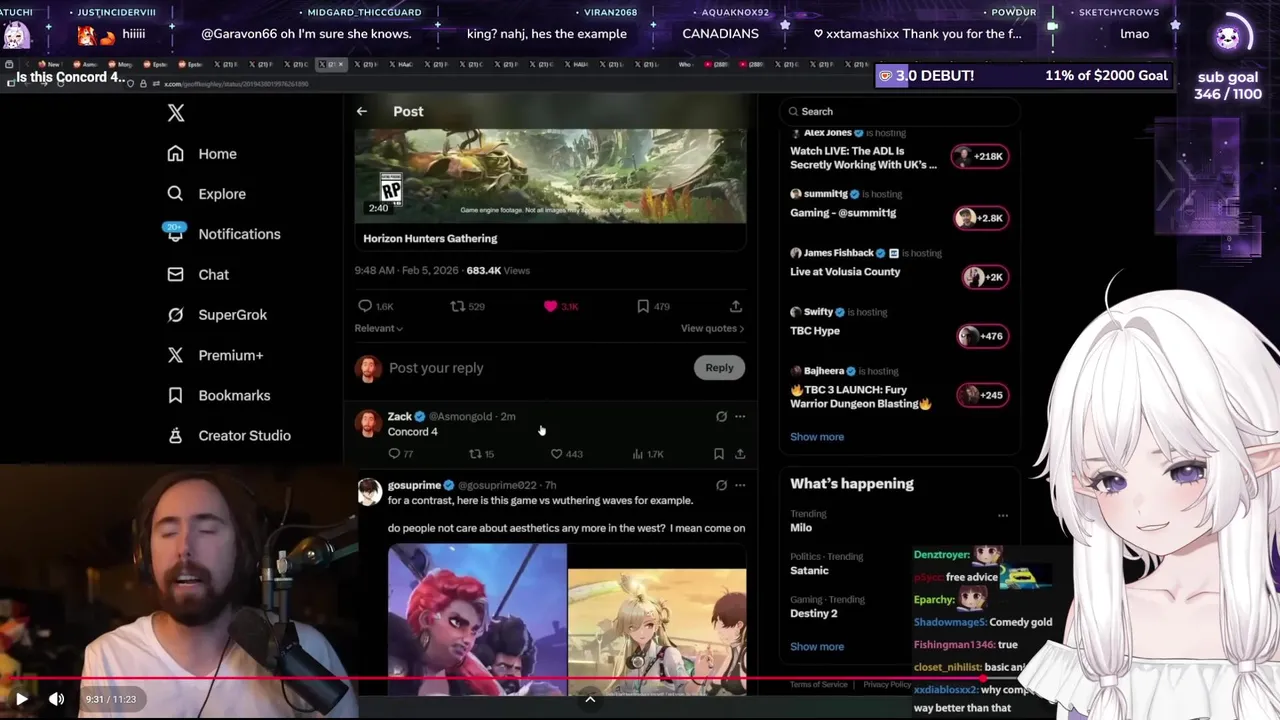Open trending topic Satanic
The width and height of the screenshot is (1280, 720).
click(x=809, y=570)
